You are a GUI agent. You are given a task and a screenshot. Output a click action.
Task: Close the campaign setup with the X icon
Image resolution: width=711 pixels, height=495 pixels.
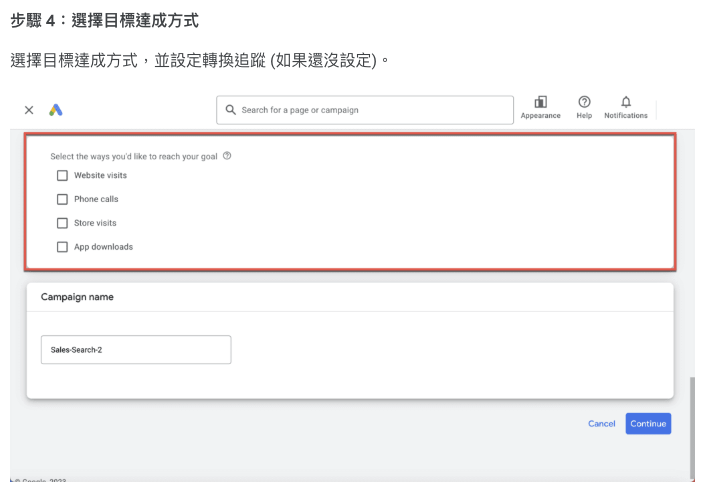(29, 110)
